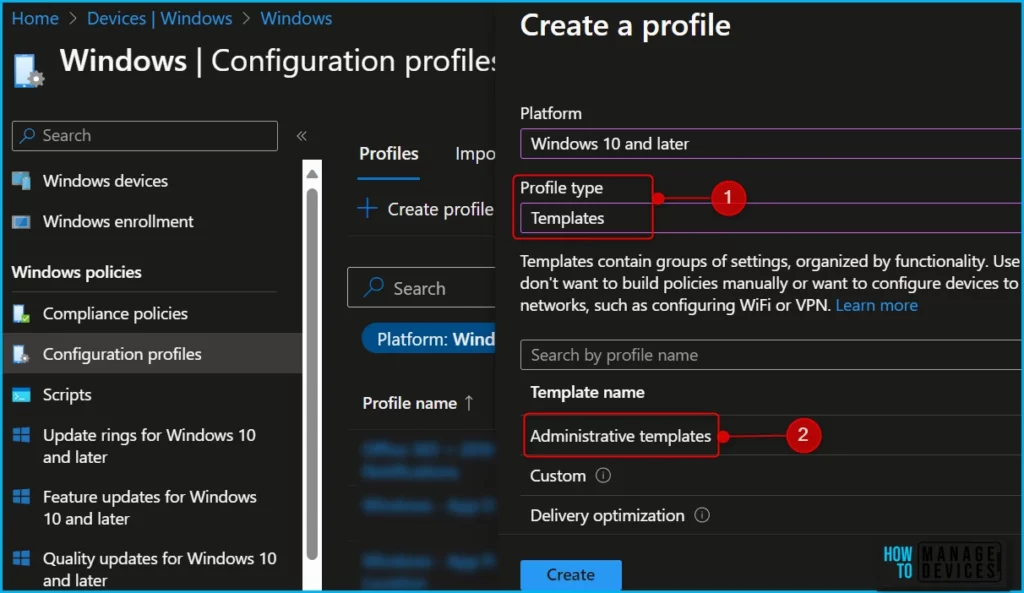Viewport: 1024px width, 593px height.
Task: Click the Windows devices icon in sidebar
Action: (x=21, y=181)
